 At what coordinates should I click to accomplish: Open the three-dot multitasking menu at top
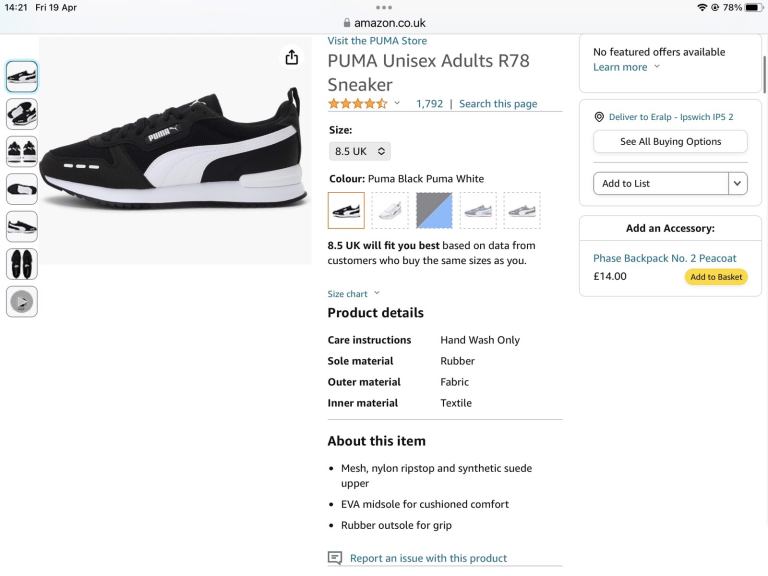click(384, 8)
